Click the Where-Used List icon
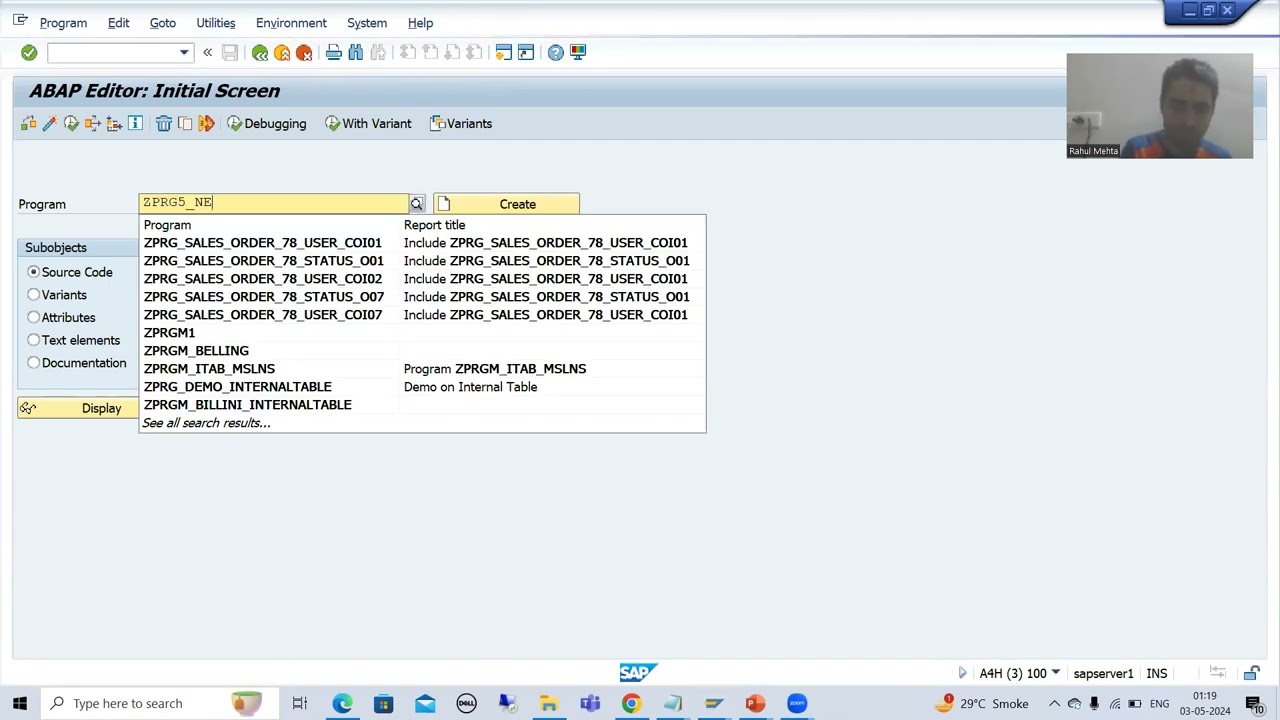1280x720 pixels. point(93,123)
